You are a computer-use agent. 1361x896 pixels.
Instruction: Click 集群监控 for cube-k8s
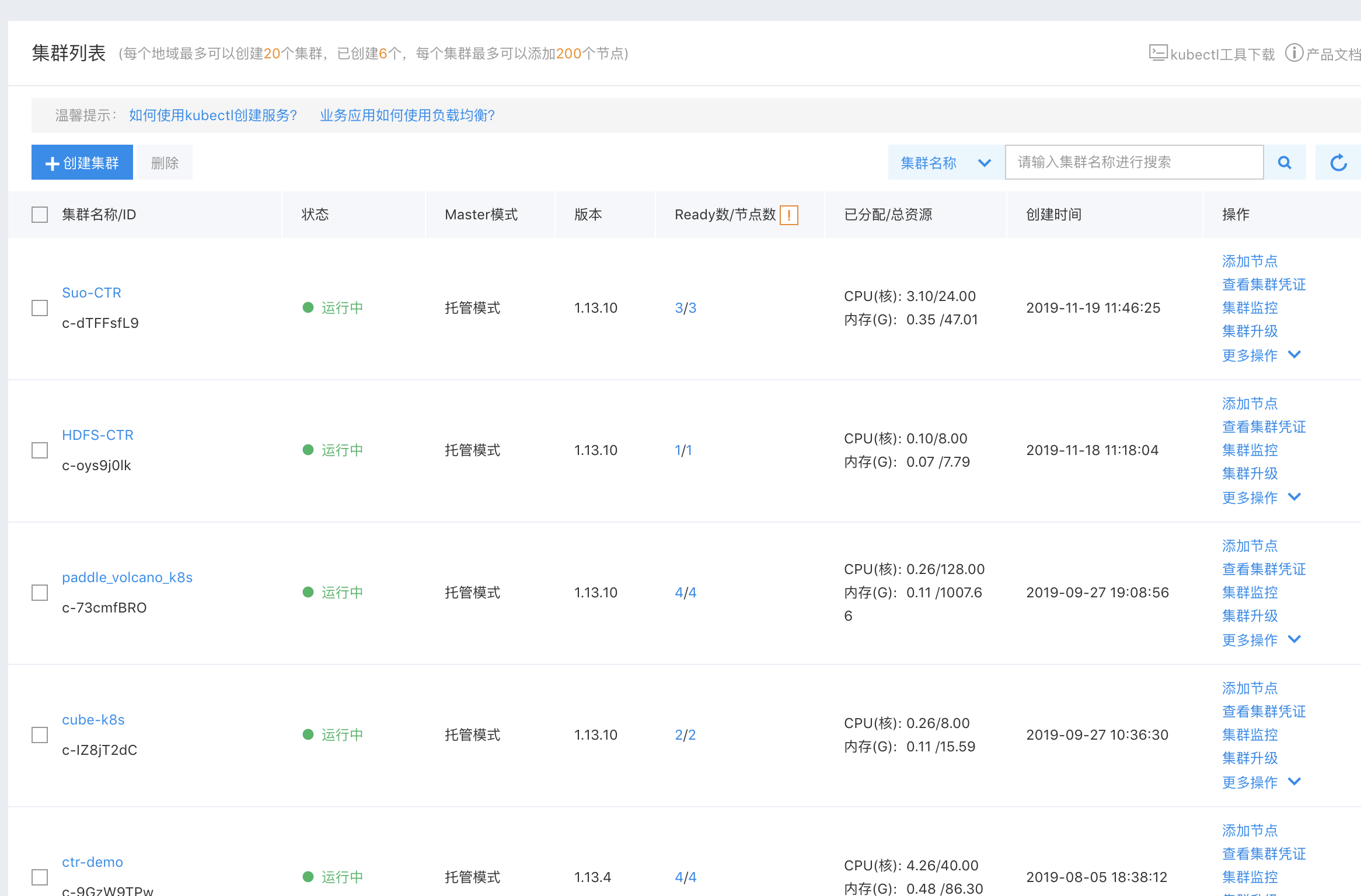(x=1250, y=734)
